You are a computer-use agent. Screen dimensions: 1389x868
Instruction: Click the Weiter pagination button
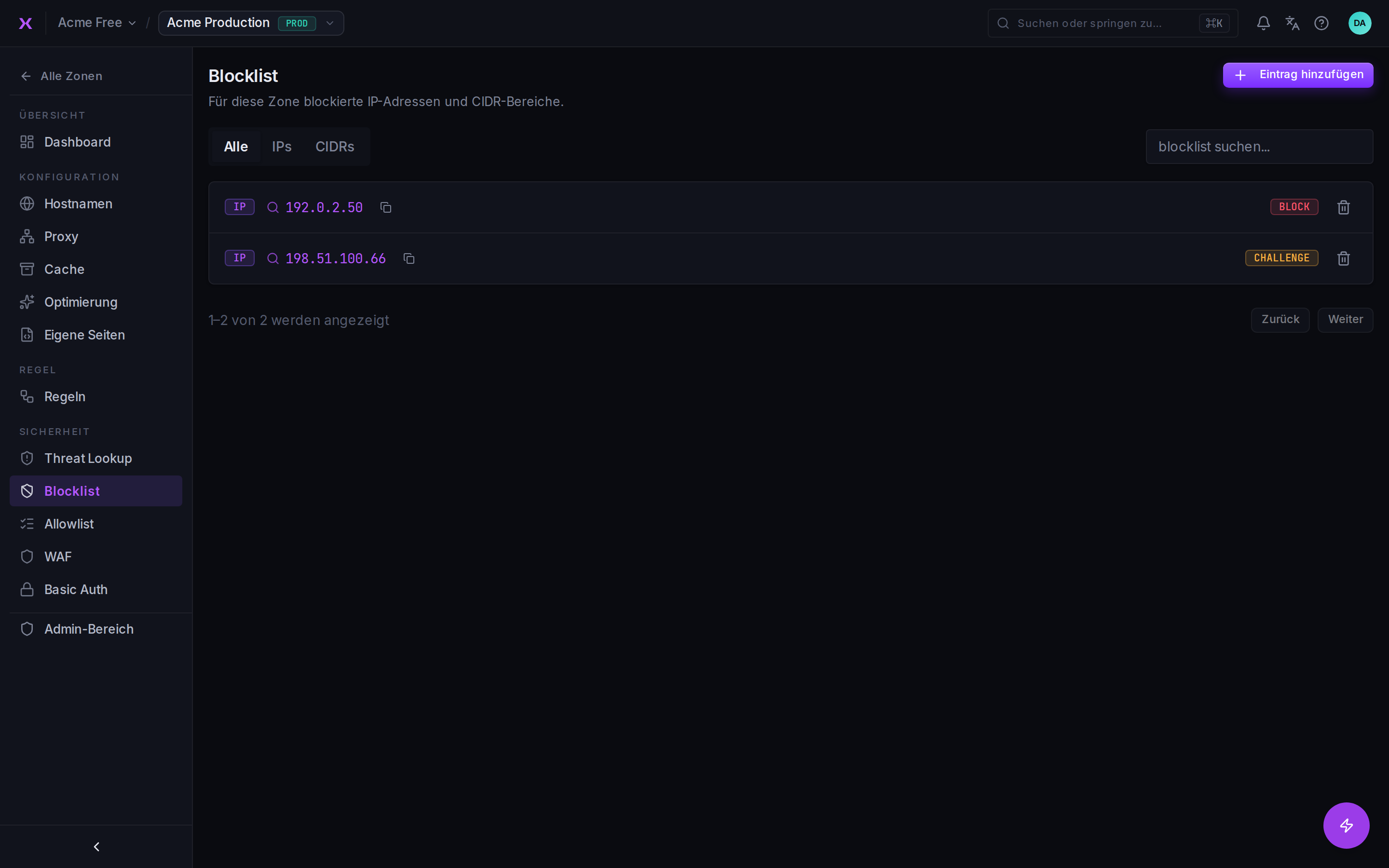point(1345,320)
